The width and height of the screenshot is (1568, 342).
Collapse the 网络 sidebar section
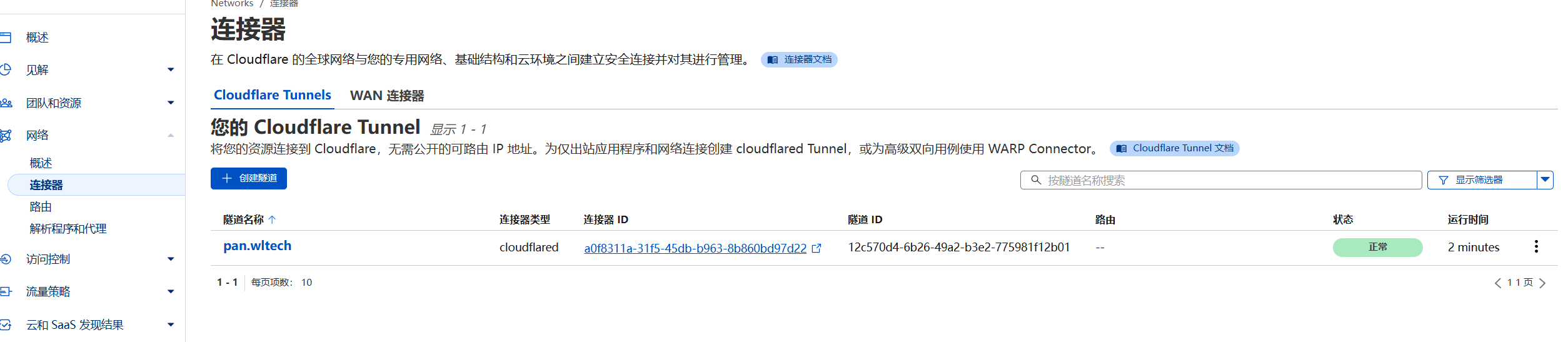pyautogui.click(x=171, y=135)
